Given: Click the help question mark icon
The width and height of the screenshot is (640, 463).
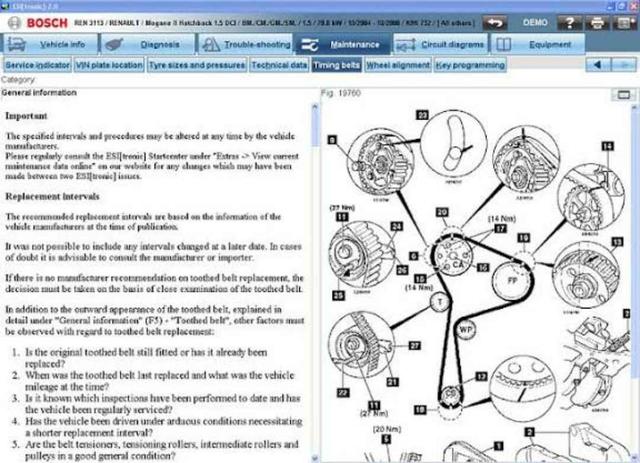Looking at the screenshot, I should click(x=569, y=21).
